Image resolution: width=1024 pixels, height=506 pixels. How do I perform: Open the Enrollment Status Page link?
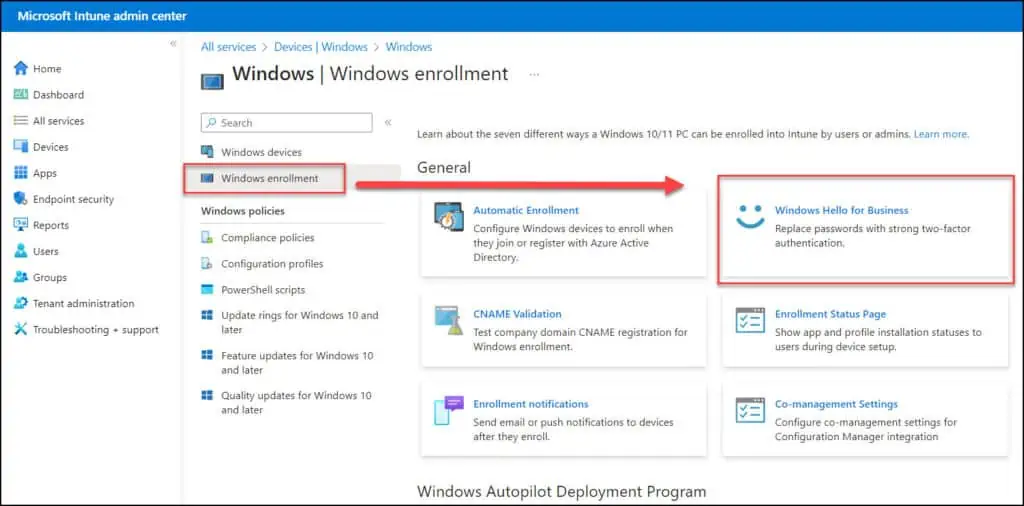[831, 314]
